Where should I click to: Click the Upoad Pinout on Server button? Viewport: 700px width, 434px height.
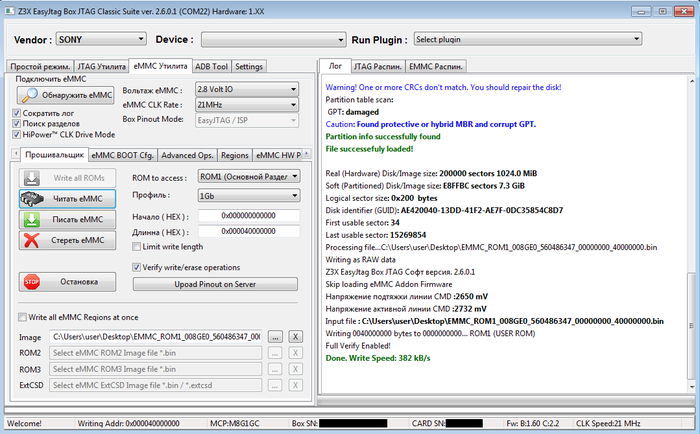215,284
